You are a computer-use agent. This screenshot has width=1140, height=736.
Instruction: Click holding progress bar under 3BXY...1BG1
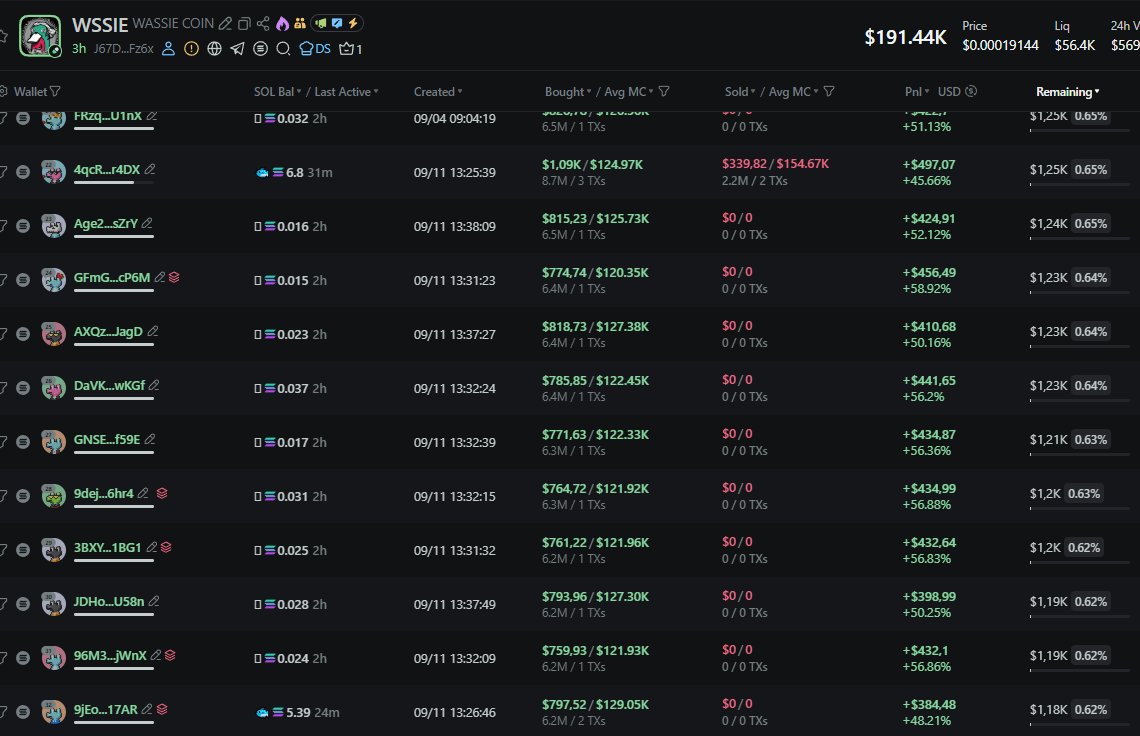click(114, 560)
